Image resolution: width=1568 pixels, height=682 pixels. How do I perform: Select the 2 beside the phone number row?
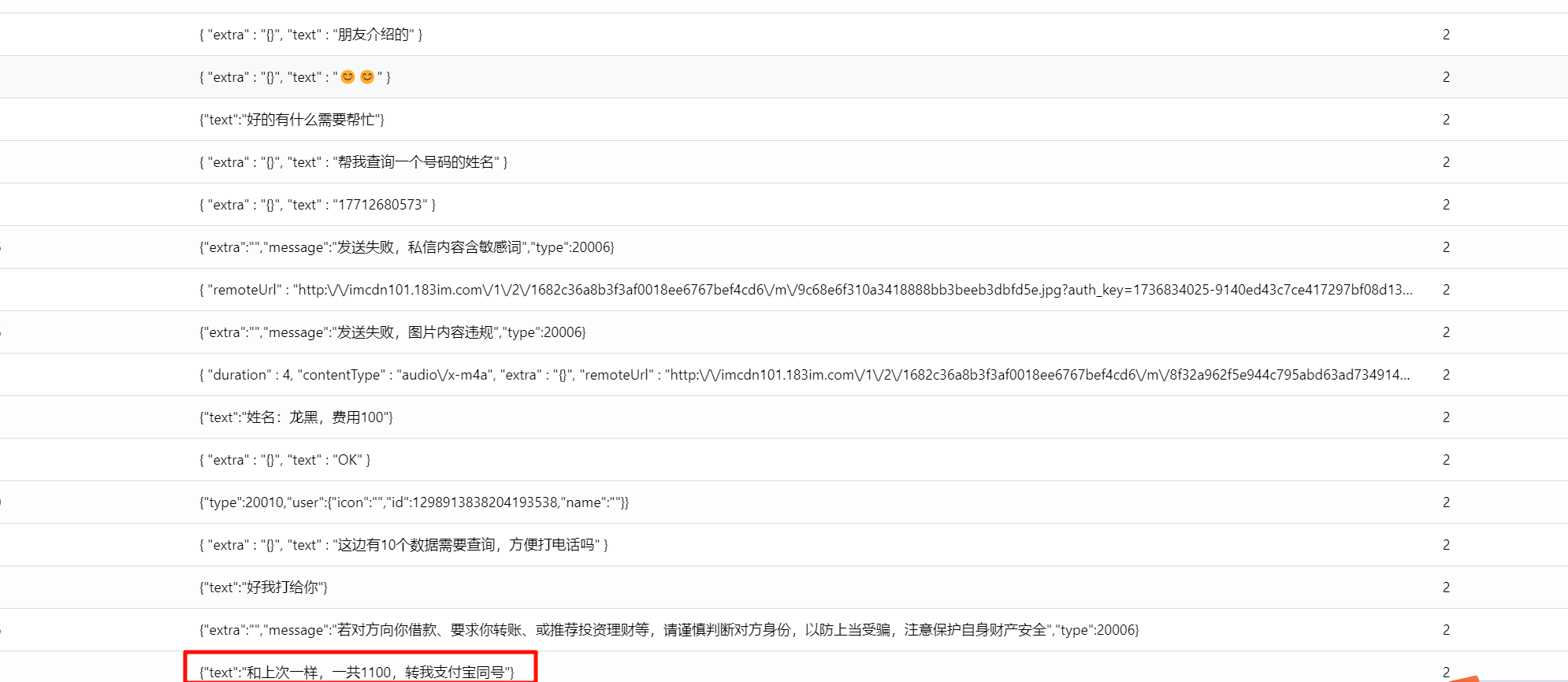point(1446,205)
